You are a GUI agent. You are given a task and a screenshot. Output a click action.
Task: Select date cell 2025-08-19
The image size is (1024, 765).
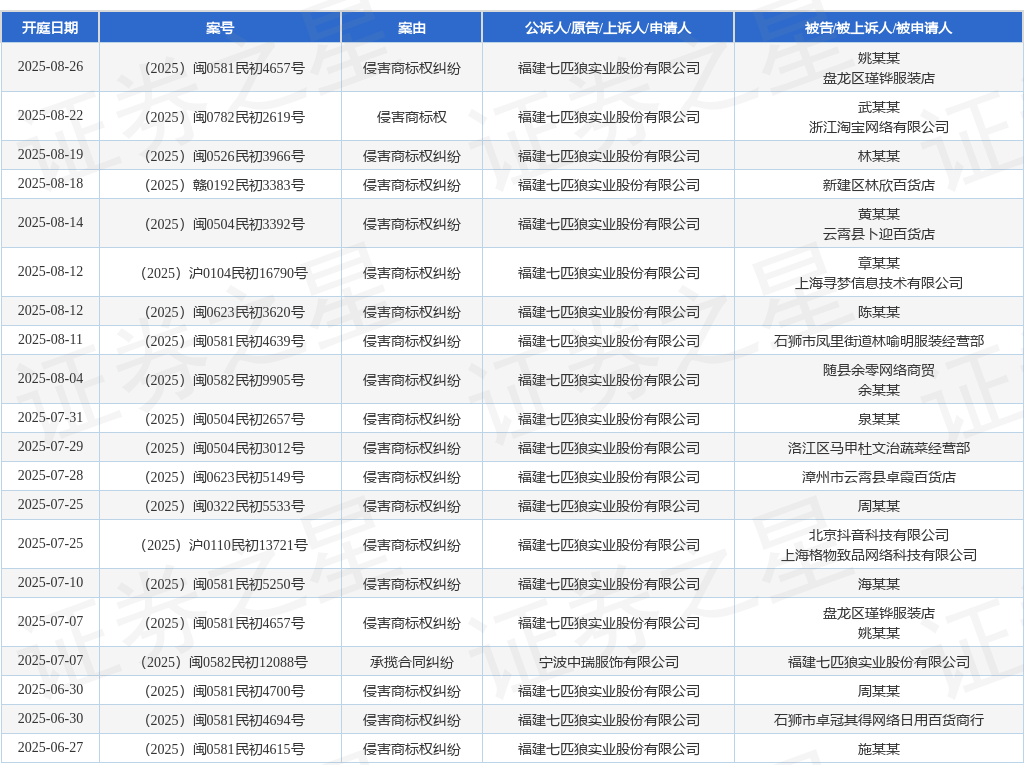(x=50, y=155)
